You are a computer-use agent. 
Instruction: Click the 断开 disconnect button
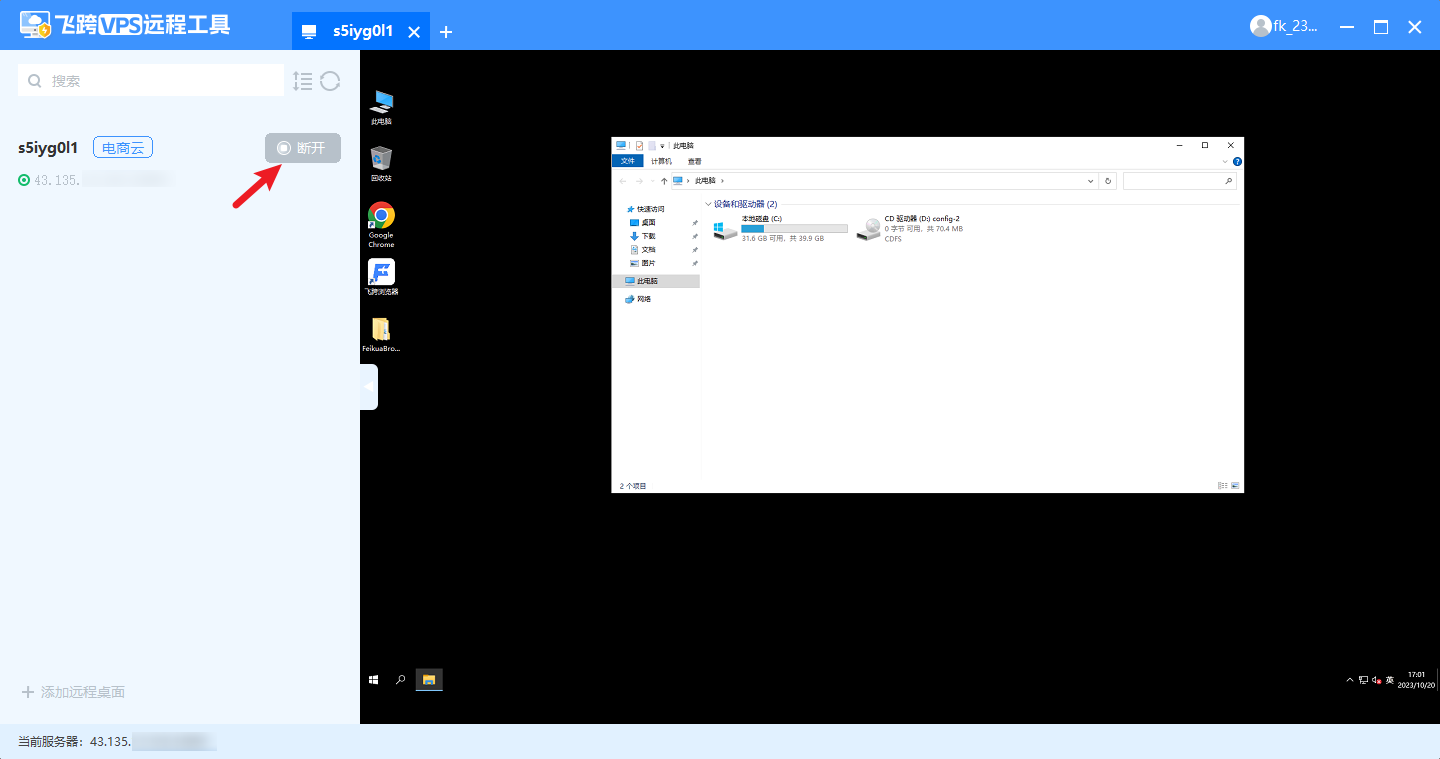point(303,148)
